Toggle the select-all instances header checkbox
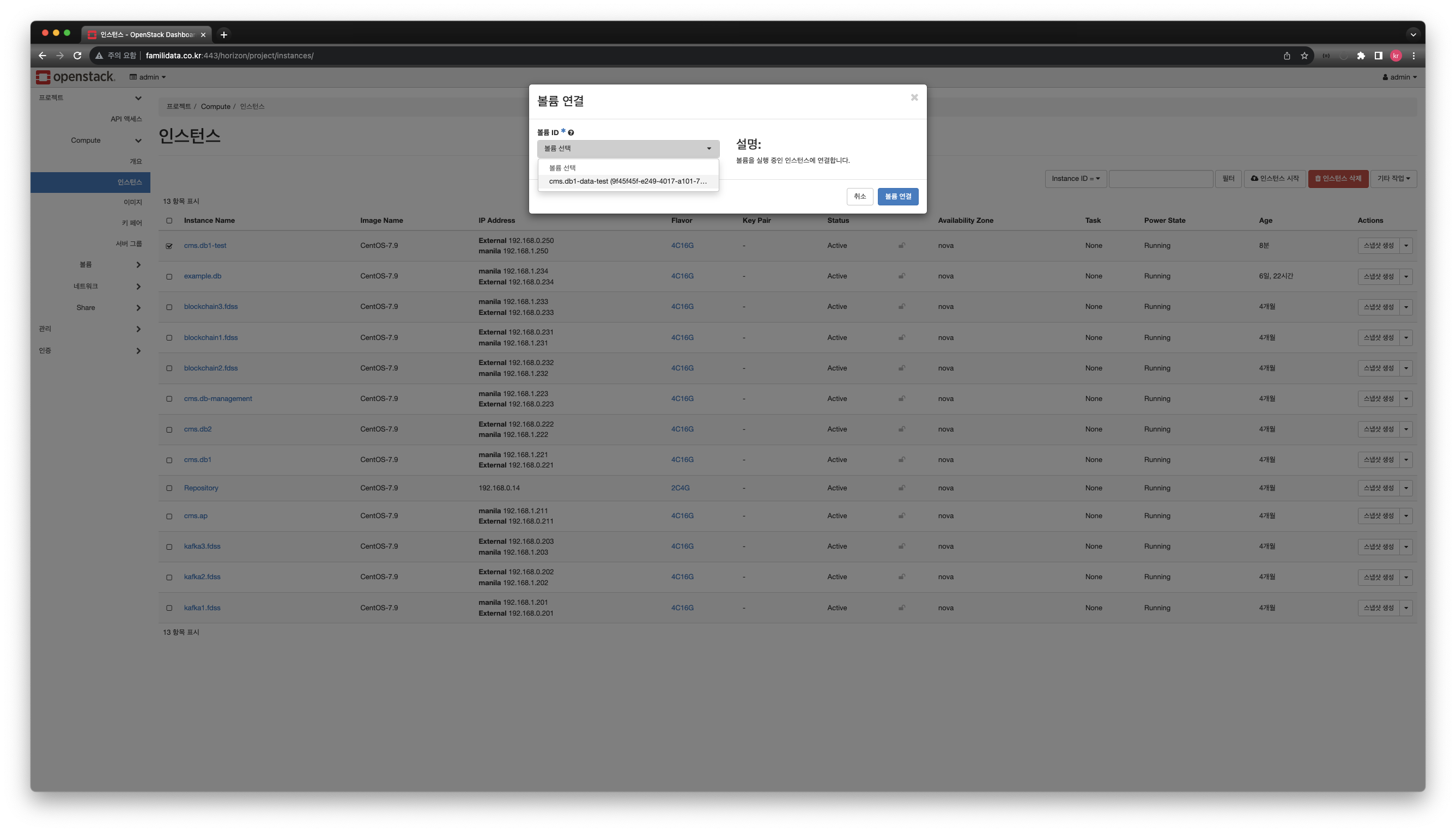 pos(169,221)
